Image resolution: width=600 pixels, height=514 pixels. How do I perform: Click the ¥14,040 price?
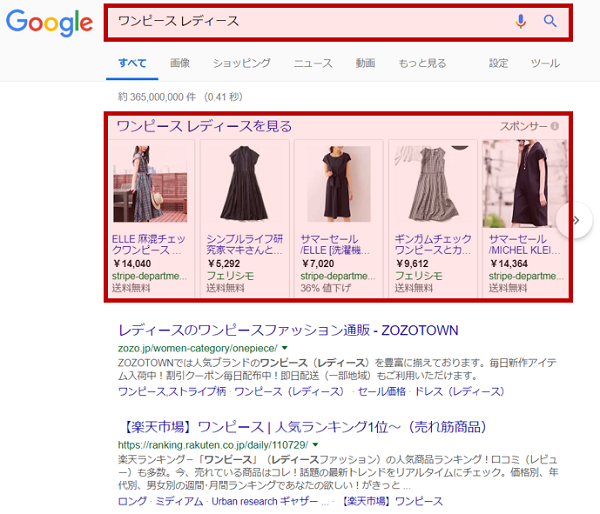point(132,264)
